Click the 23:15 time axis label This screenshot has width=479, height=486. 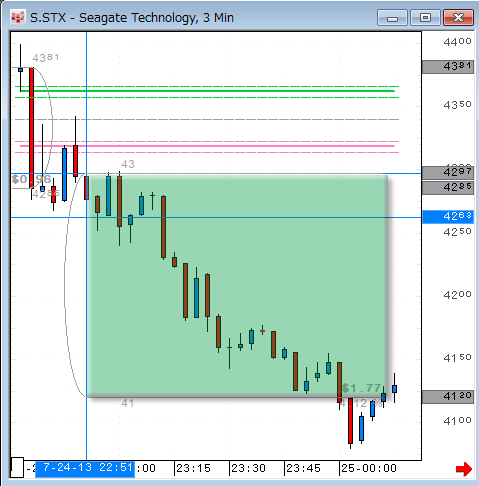[193, 468]
